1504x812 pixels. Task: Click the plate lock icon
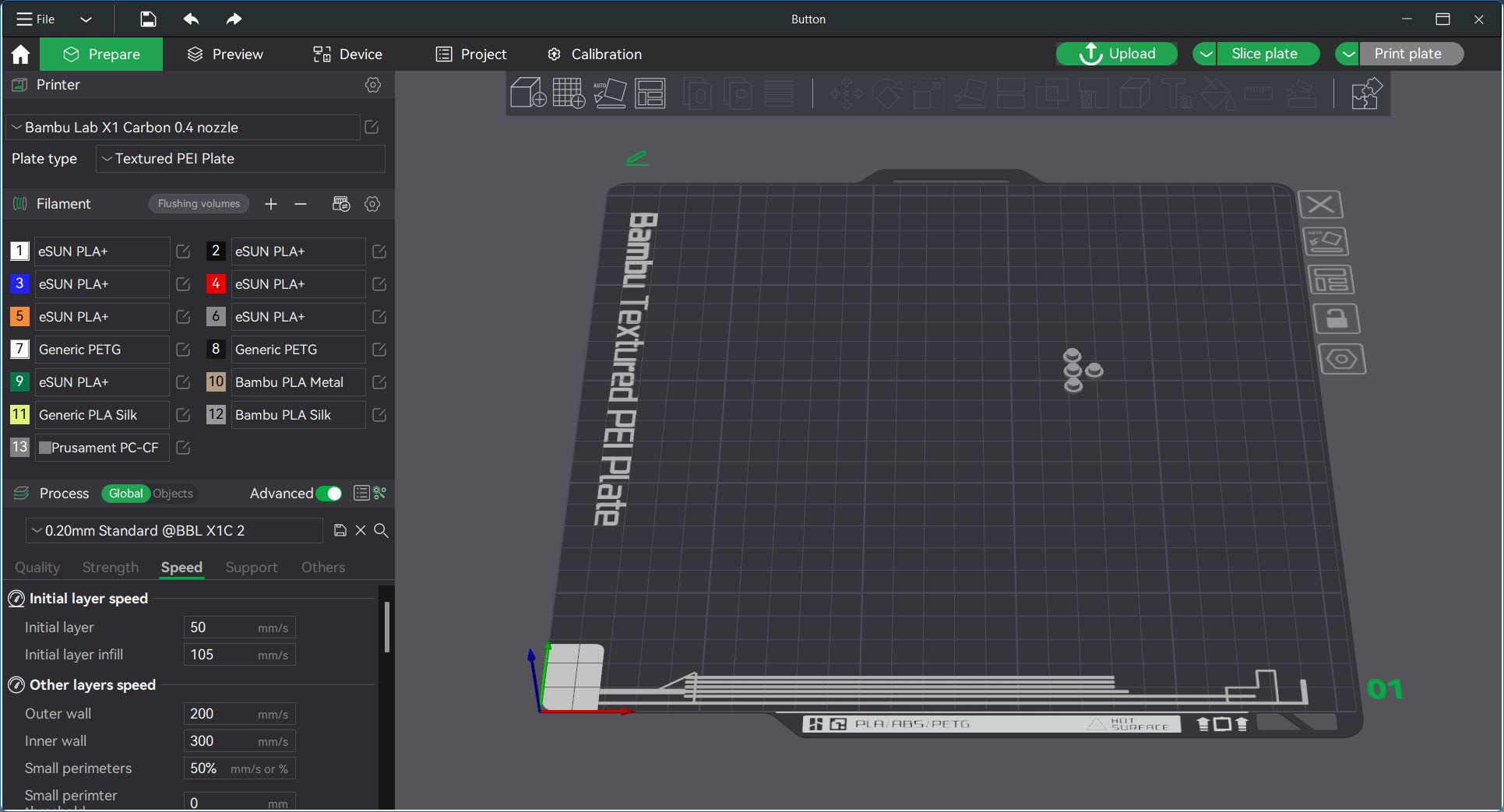pos(1336,319)
